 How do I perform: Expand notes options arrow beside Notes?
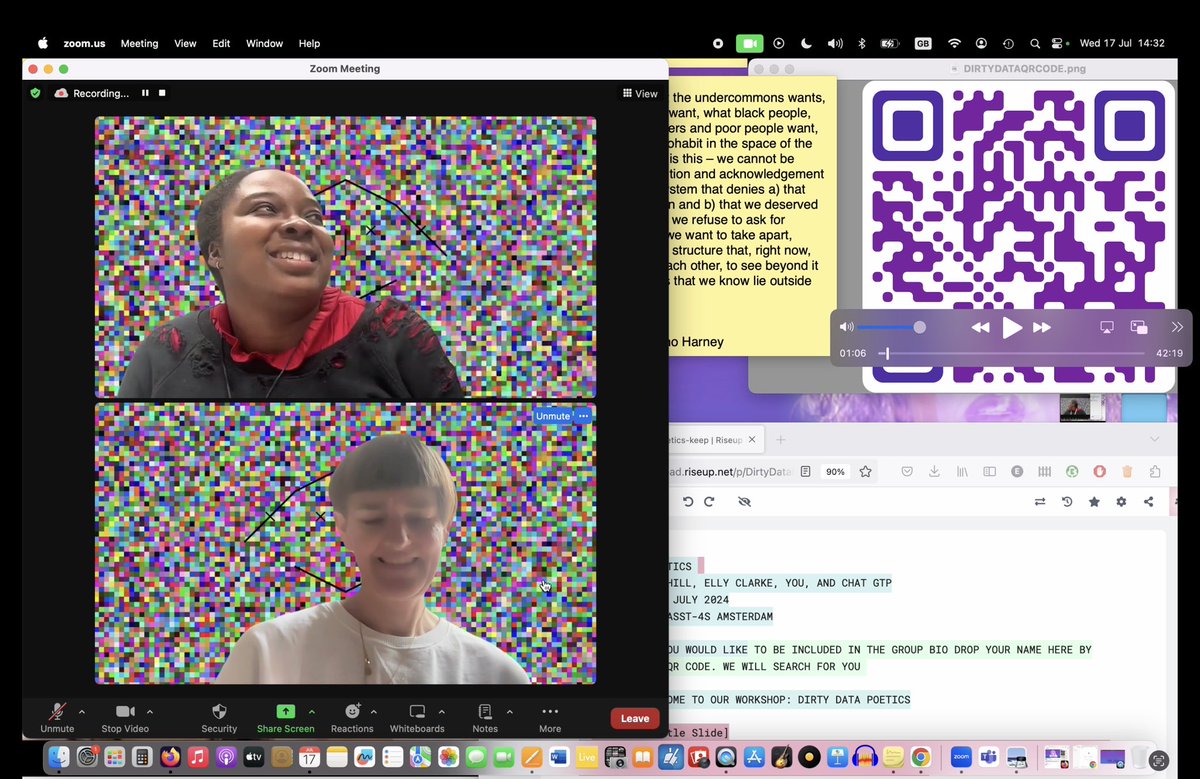[510, 711]
